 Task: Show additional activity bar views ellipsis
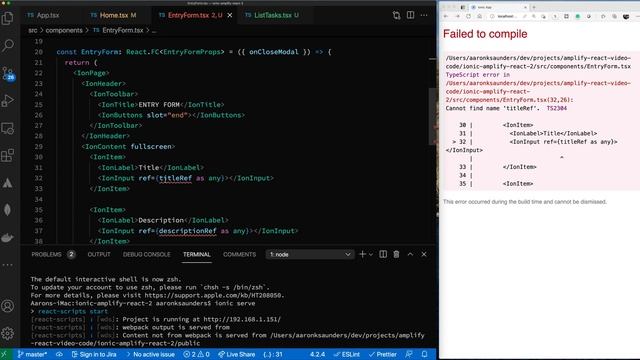pyautogui.click(x=8, y=265)
